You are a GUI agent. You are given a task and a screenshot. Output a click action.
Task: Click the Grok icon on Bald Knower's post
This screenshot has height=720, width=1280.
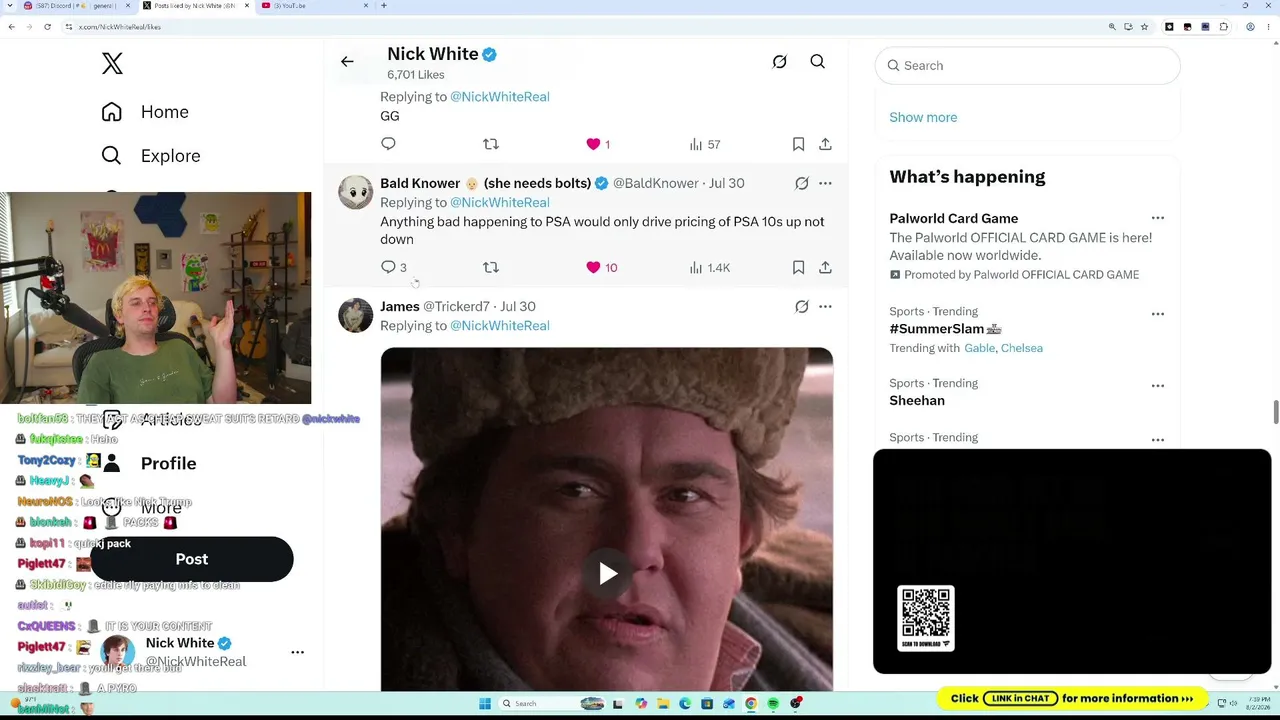pyautogui.click(x=802, y=183)
